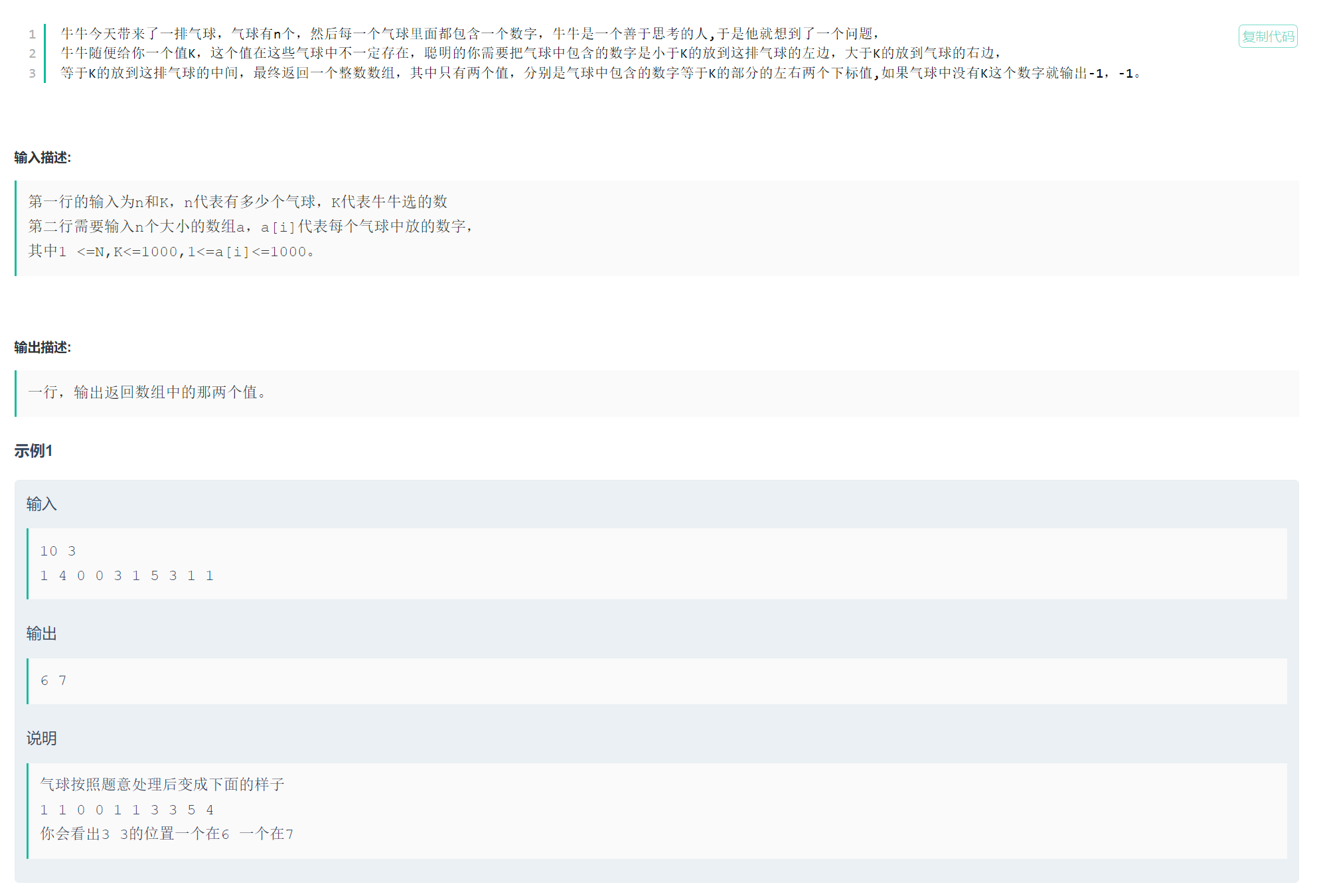Click line number 3 in code gutter

click(x=32, y=73)
